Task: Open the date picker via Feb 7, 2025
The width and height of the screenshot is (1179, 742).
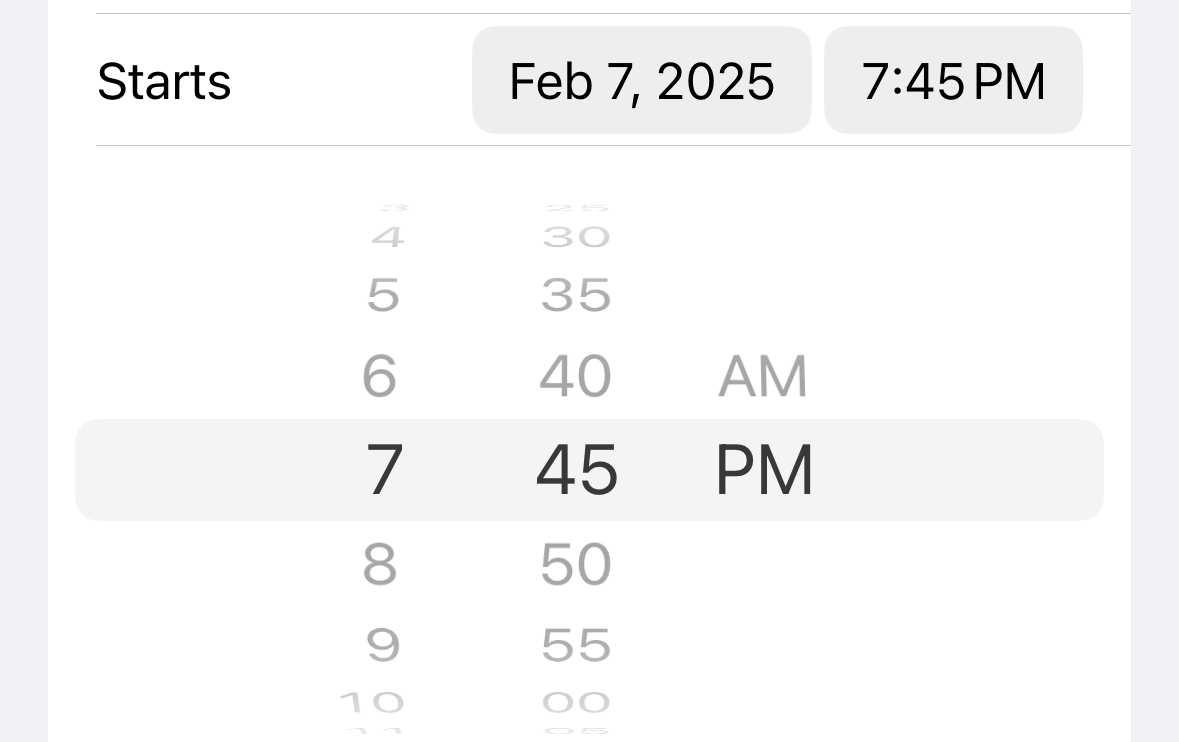Action: (x=641, y=81)
